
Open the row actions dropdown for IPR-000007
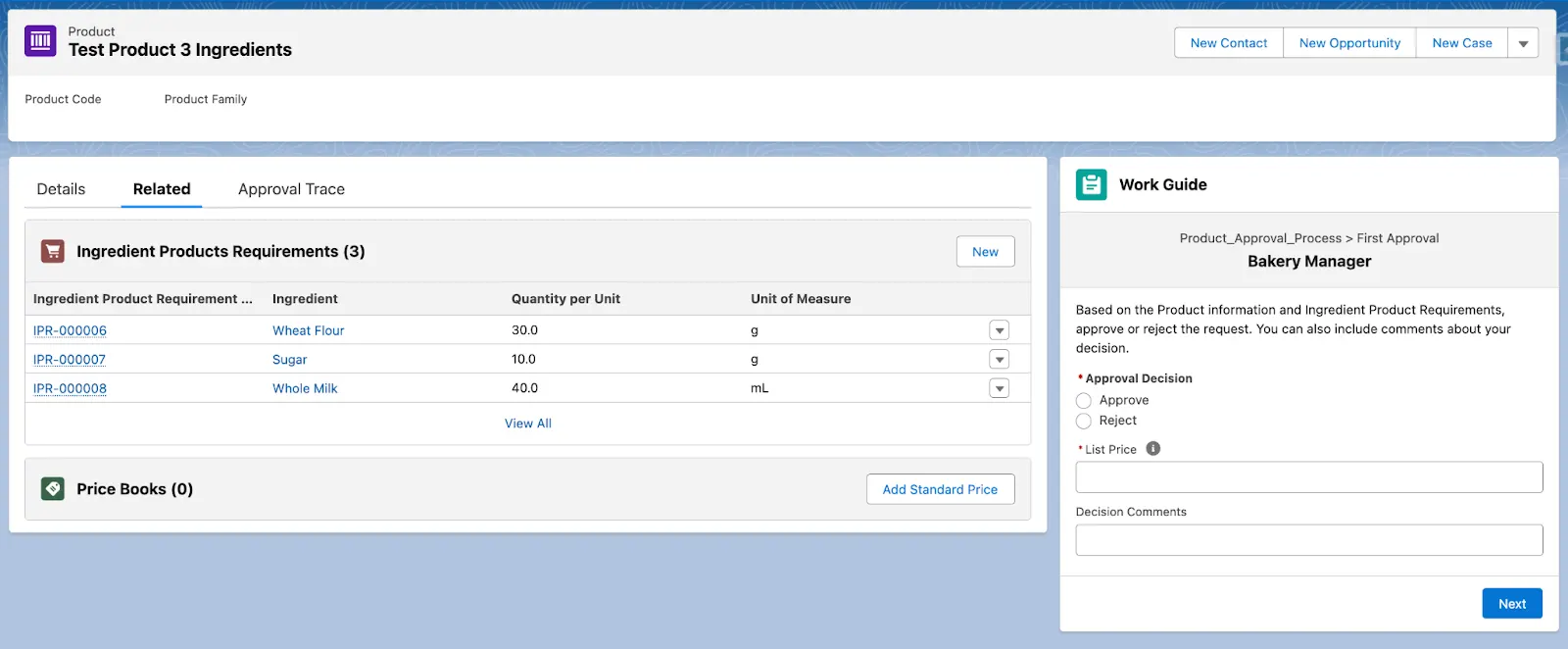(999, 360)
